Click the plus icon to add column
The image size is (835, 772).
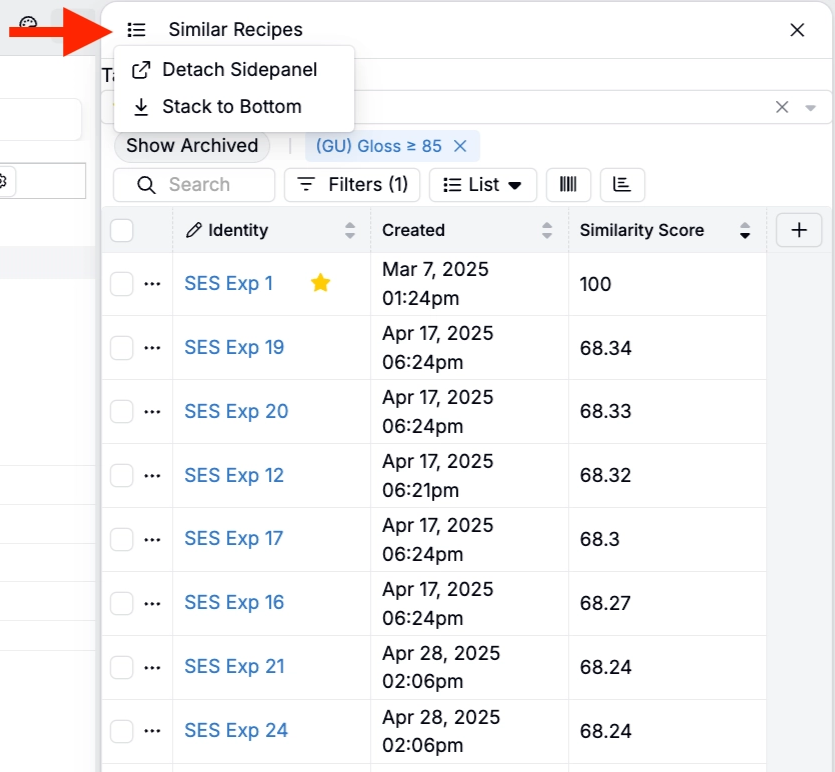click(799, 230)
